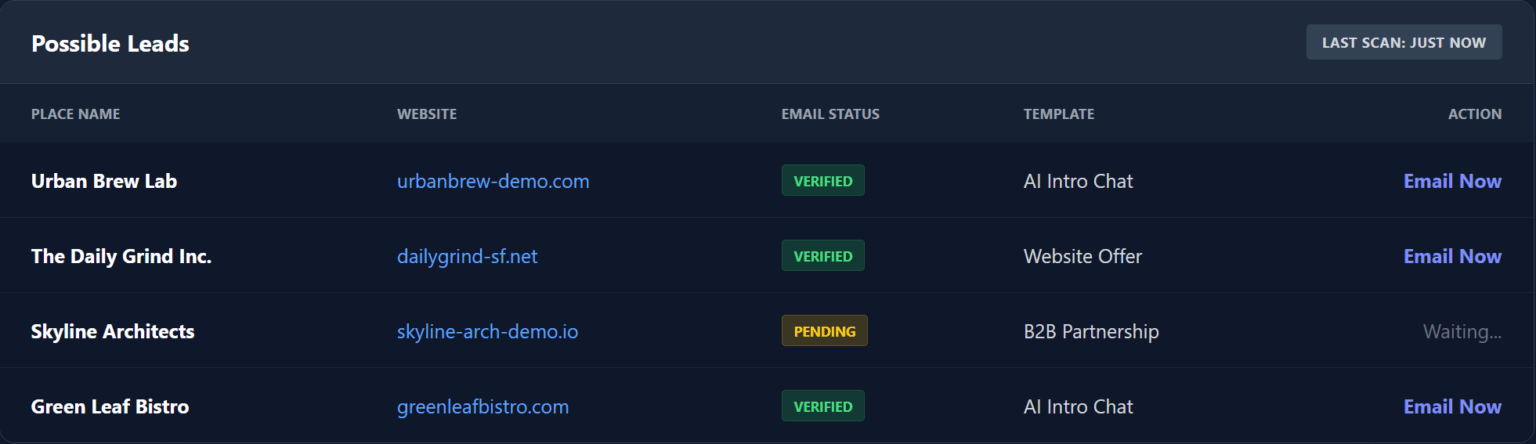Image resolution: width=1536 pixels, height=444 pixels.
Task: Click the Last Scan: Just Now badge
Action: coord(1403,43)
